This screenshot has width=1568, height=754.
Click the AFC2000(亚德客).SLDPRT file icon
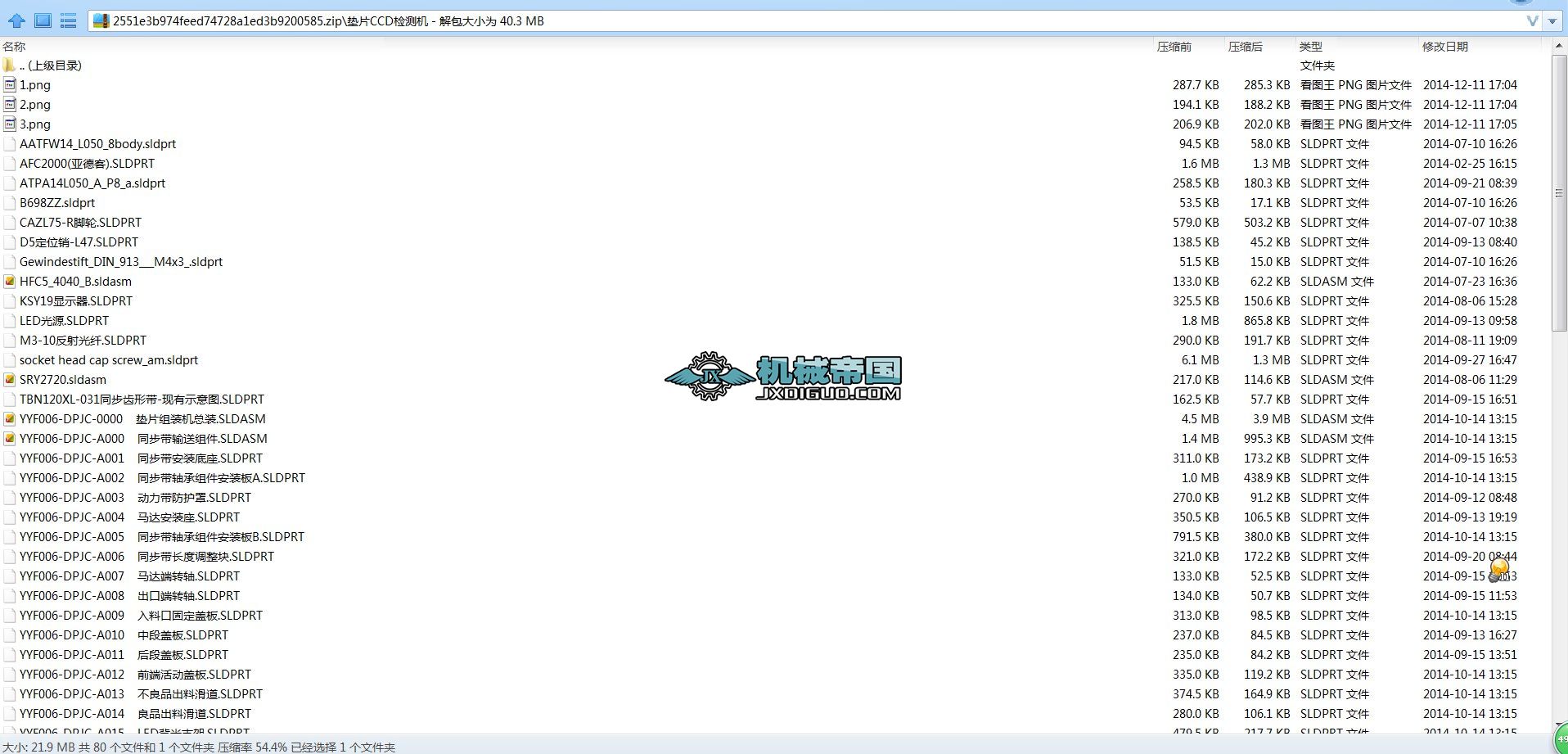tap(10, 164)
